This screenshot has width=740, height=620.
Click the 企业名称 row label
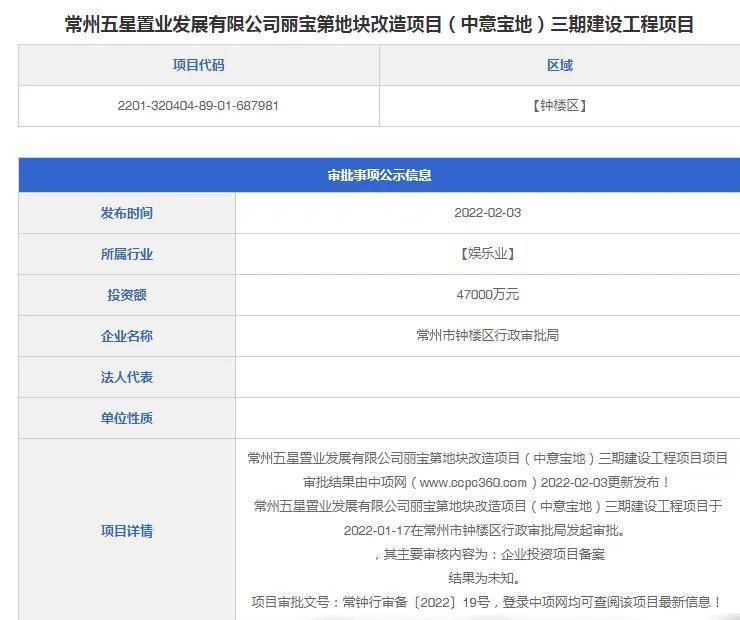click(126, 336)
